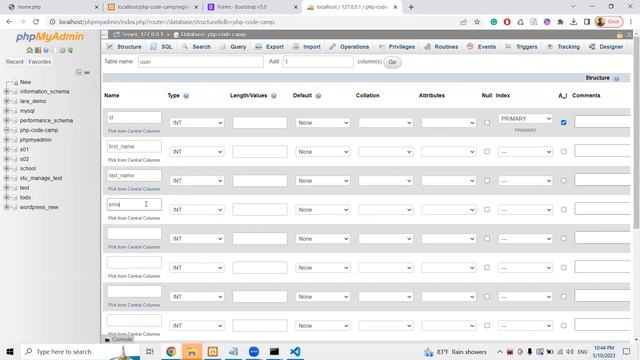Expand the php-code-camp database tree

point(7,130)
